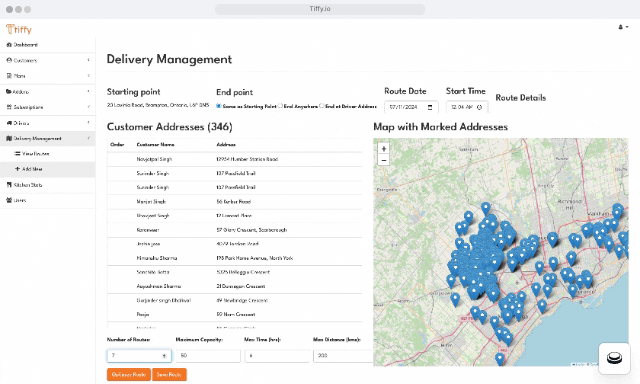Click the Addons folder icon
Screen dimensions: 640x384
point(9,91)
